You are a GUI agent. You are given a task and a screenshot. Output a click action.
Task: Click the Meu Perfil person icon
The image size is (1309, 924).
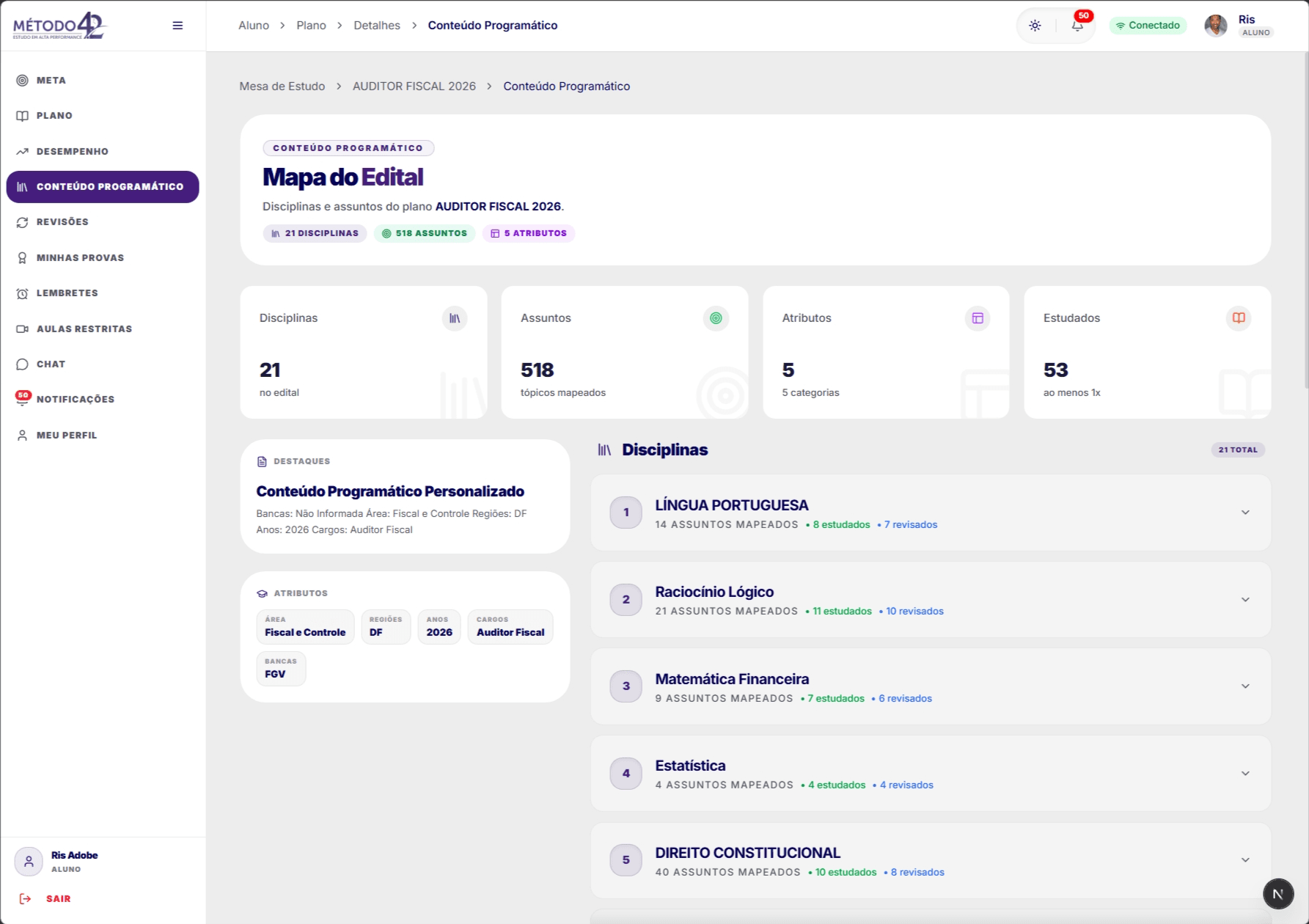click(x=22, y=436)
